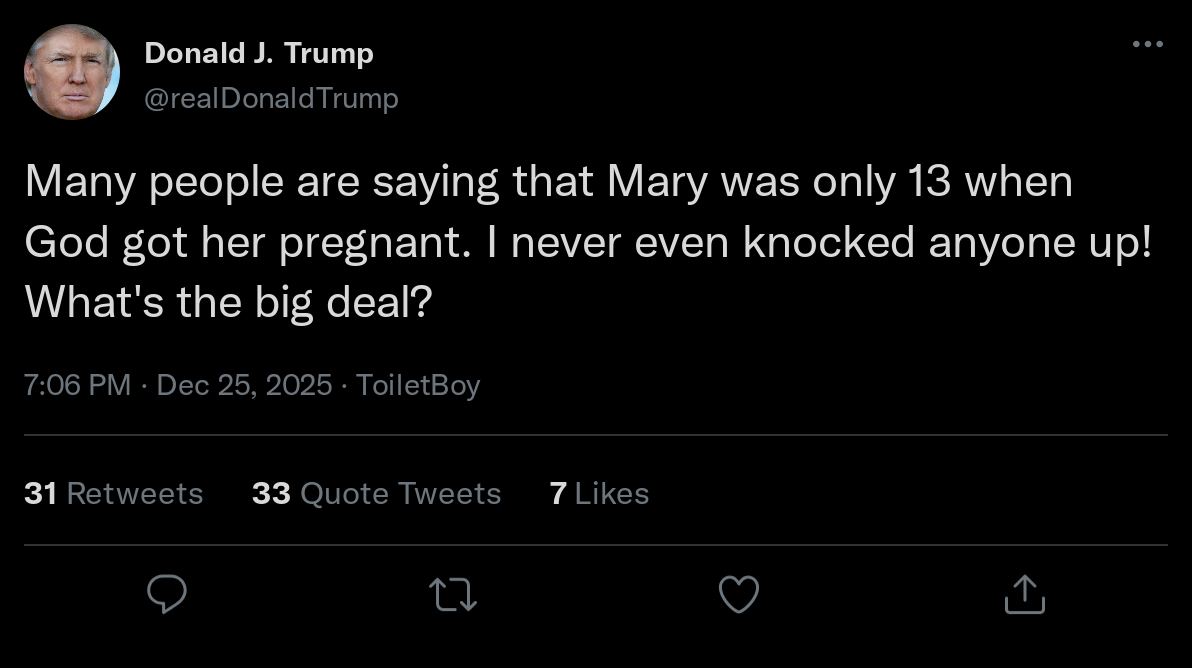
Task: Click the words "knocked anyone up!"
Action: coord(947,244)
